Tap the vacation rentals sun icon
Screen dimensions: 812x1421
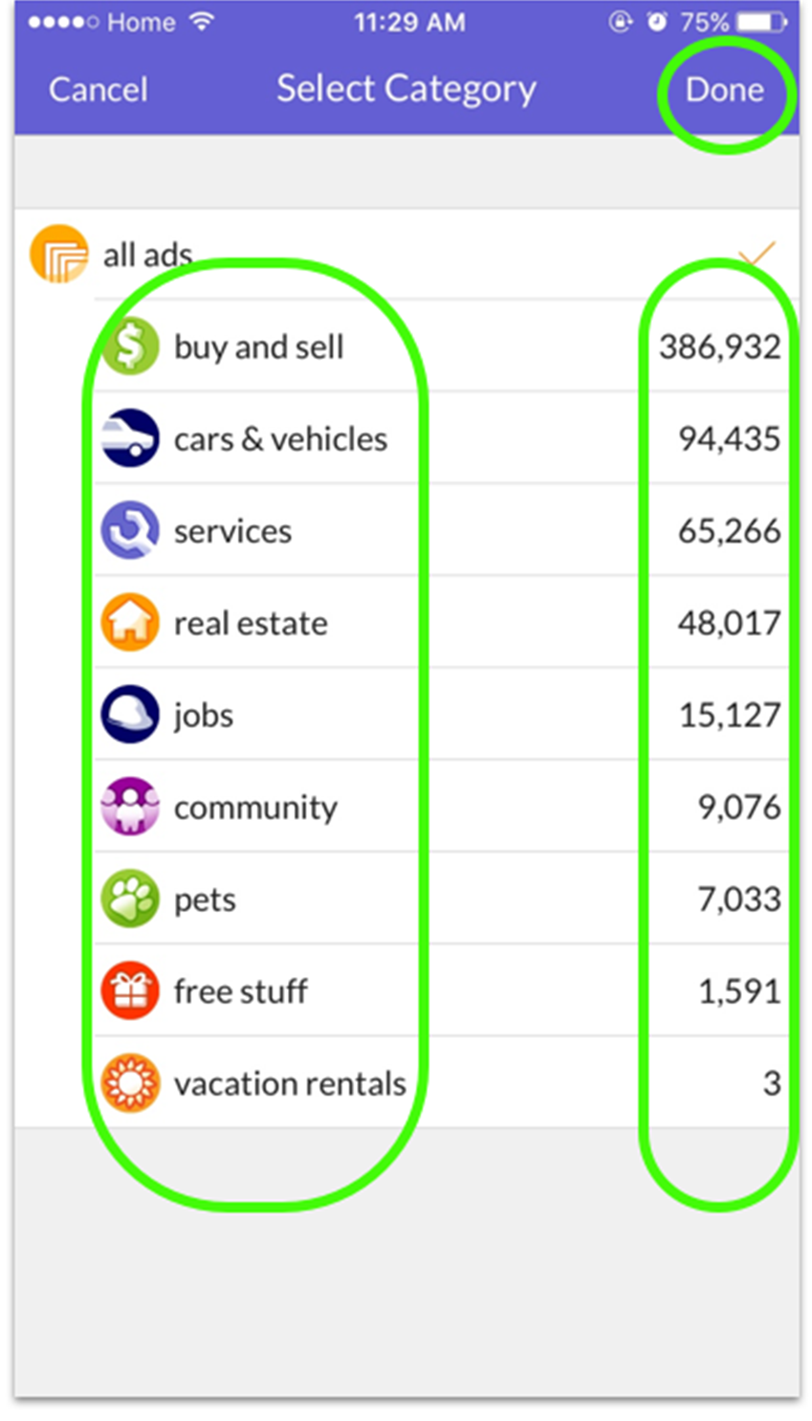click(x=130, y=1082)
